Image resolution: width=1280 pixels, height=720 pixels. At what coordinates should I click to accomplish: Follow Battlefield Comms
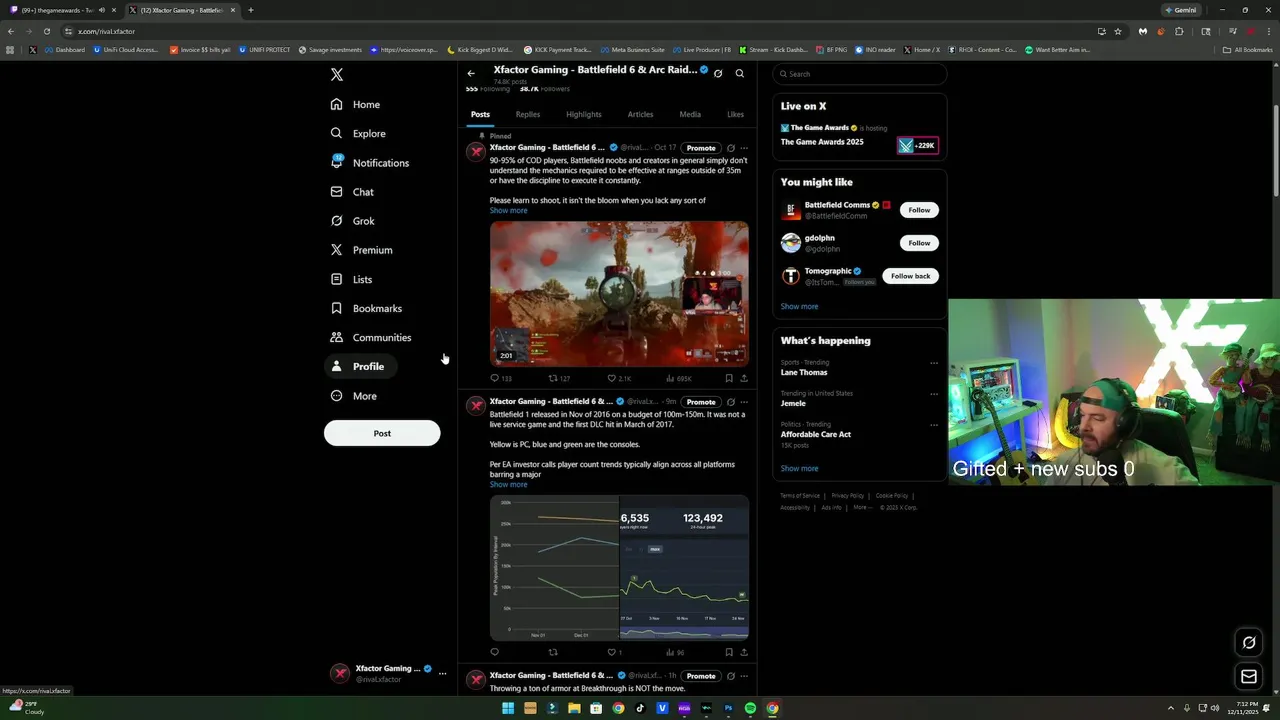tap(919, 210)
